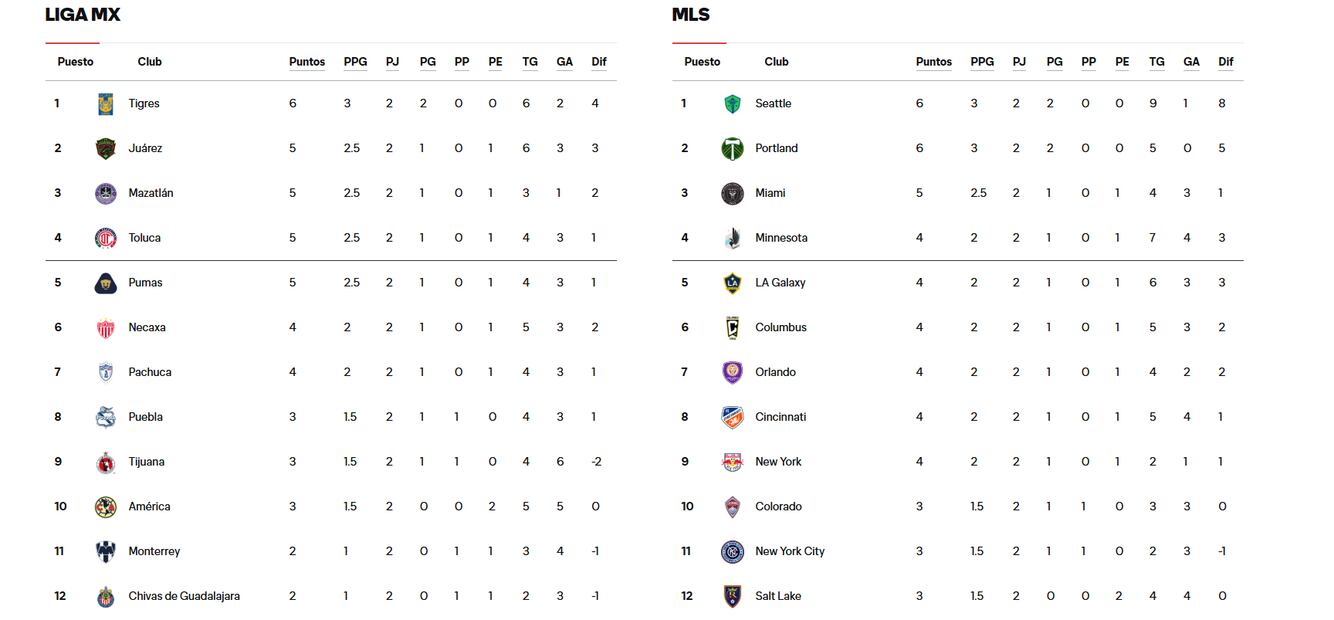Sort MLS table by GA header
1334x620 pixels.
pos(1191,62)
